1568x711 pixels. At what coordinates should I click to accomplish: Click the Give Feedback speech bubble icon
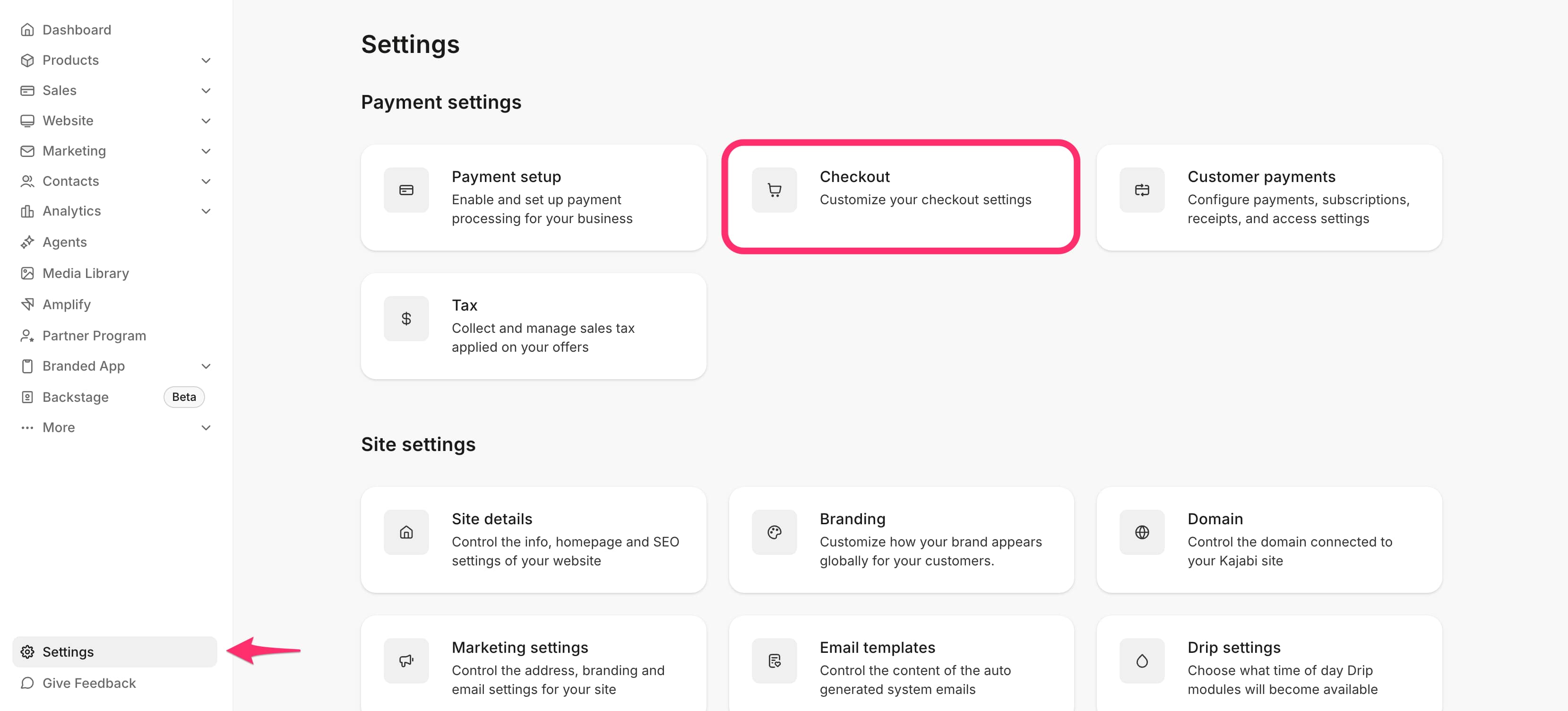(x=27, y=683)
